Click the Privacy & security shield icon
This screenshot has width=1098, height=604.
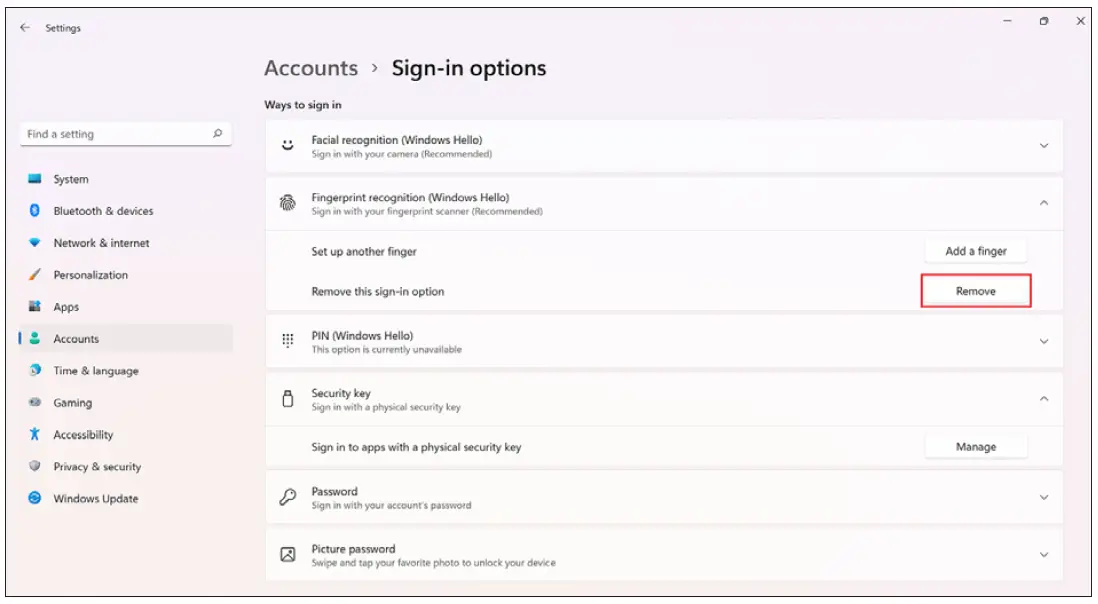(35, 467)
